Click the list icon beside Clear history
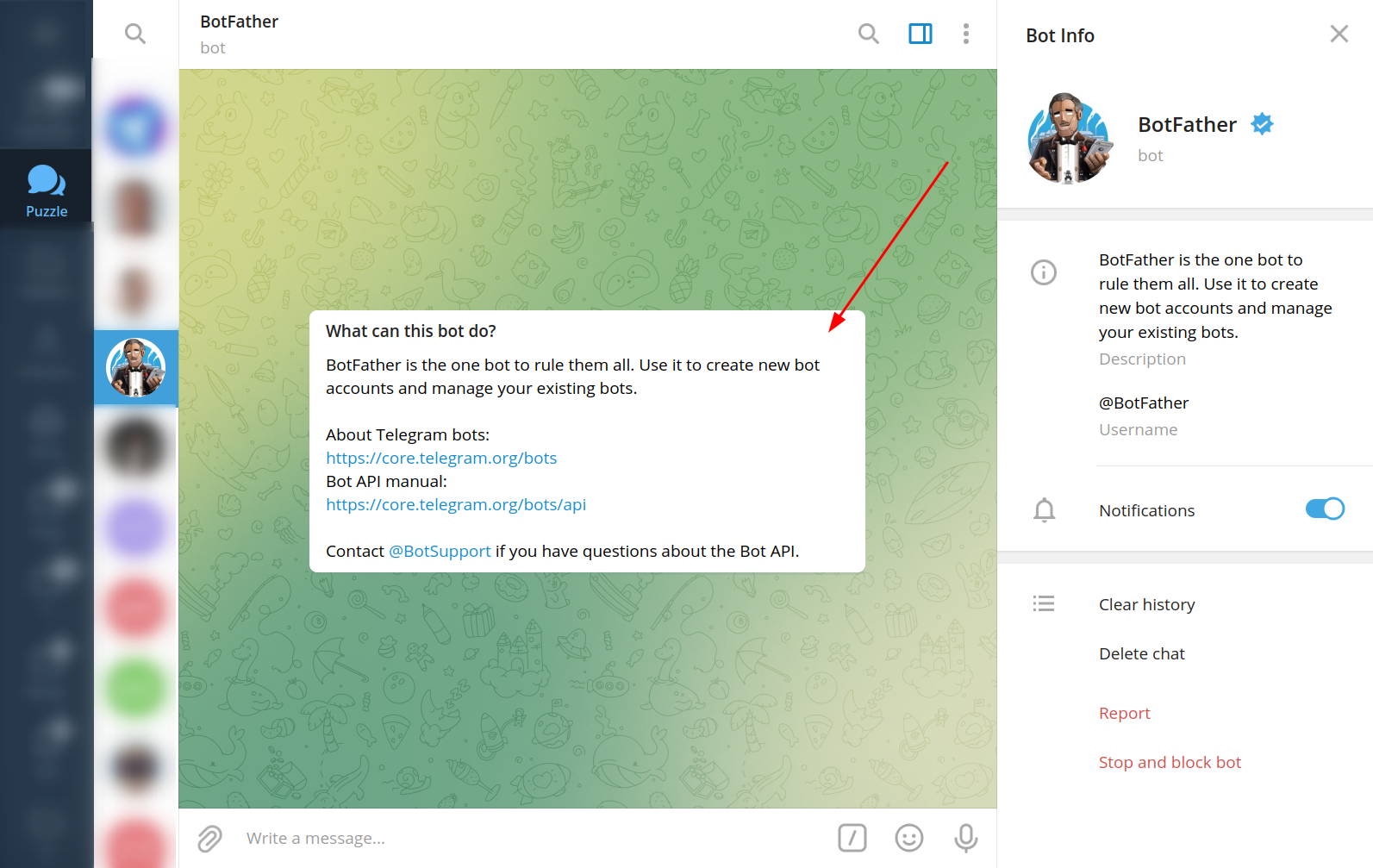The image size is (1373, 868). click(x=1044, y=603)
